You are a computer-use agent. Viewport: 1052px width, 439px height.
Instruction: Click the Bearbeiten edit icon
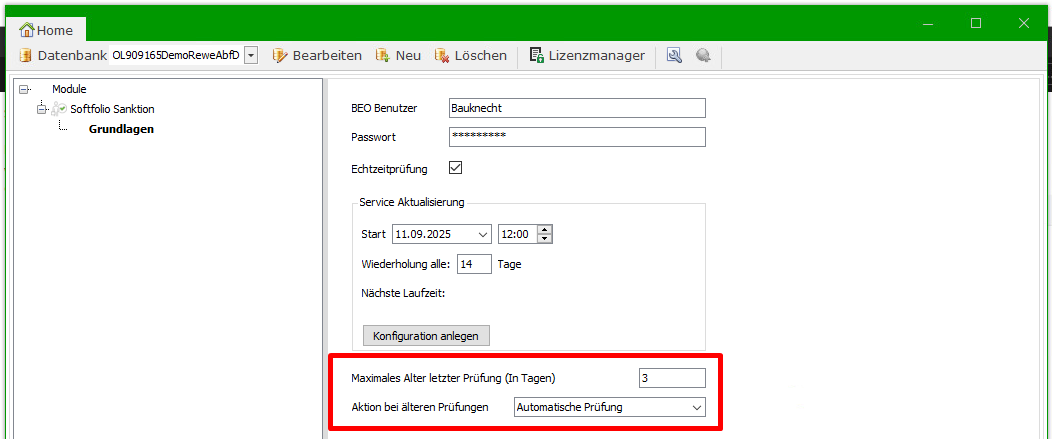tap(280, 56)
